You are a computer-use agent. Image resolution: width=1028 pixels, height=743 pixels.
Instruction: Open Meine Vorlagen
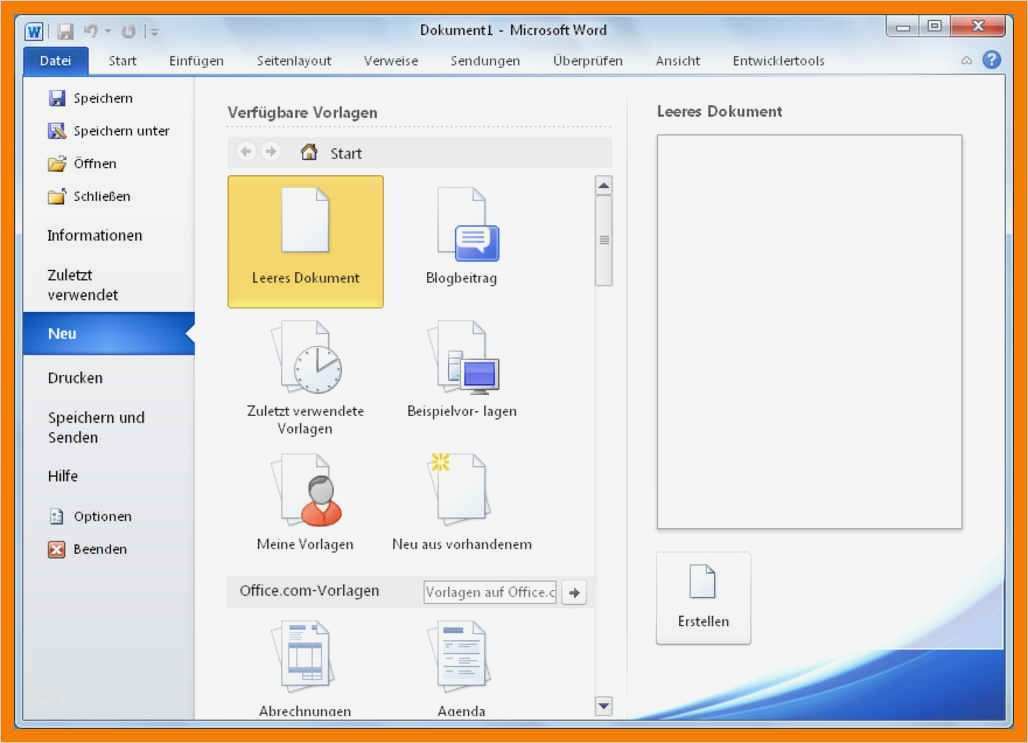[306, 502]
